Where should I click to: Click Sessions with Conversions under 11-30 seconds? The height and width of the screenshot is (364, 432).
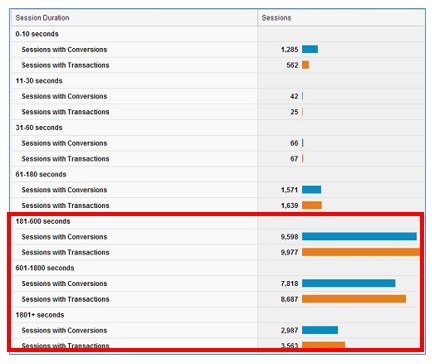[x=64, y=96]
